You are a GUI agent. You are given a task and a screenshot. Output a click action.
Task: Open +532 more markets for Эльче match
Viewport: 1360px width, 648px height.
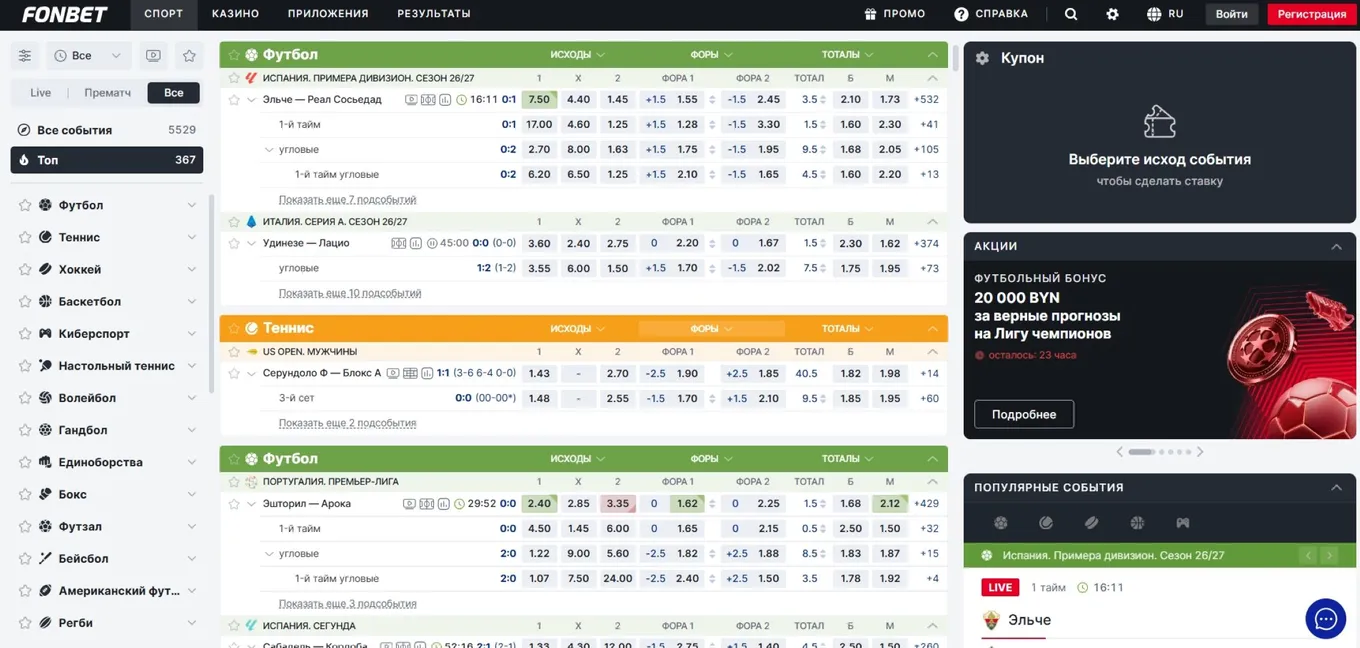click(x=926, y=100)
